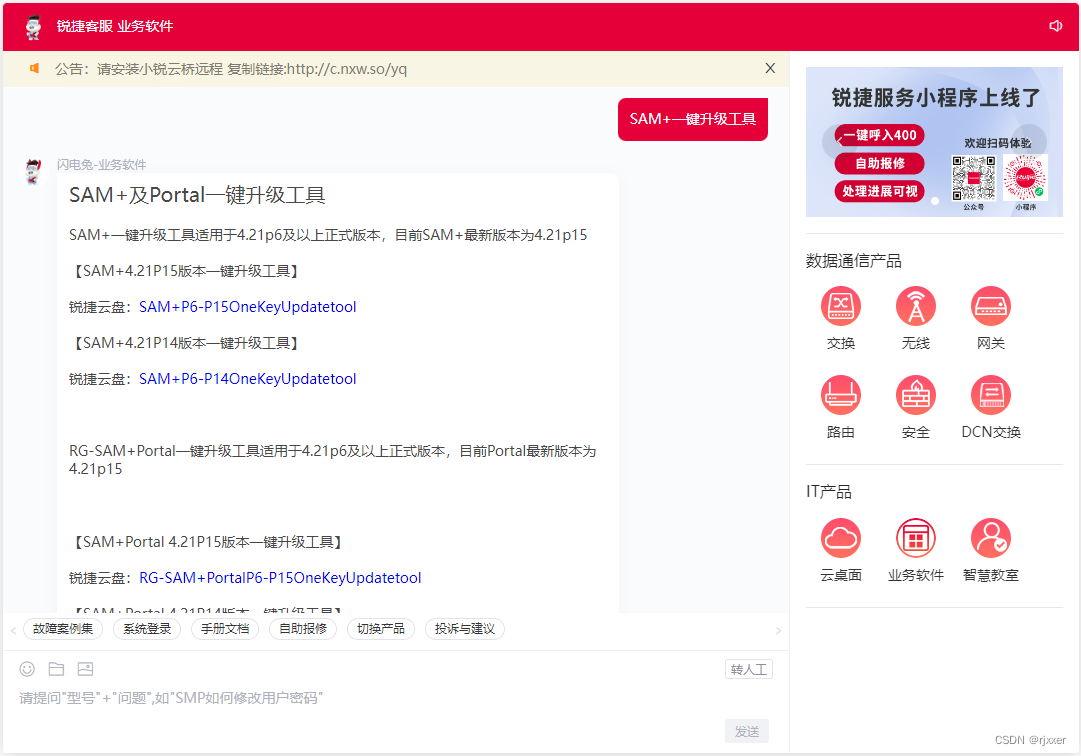Click the 锐捷服务小程序 promotional banner
This screenshot has height=756, width=1081.
pyautogui.click(x=934, y=142)
